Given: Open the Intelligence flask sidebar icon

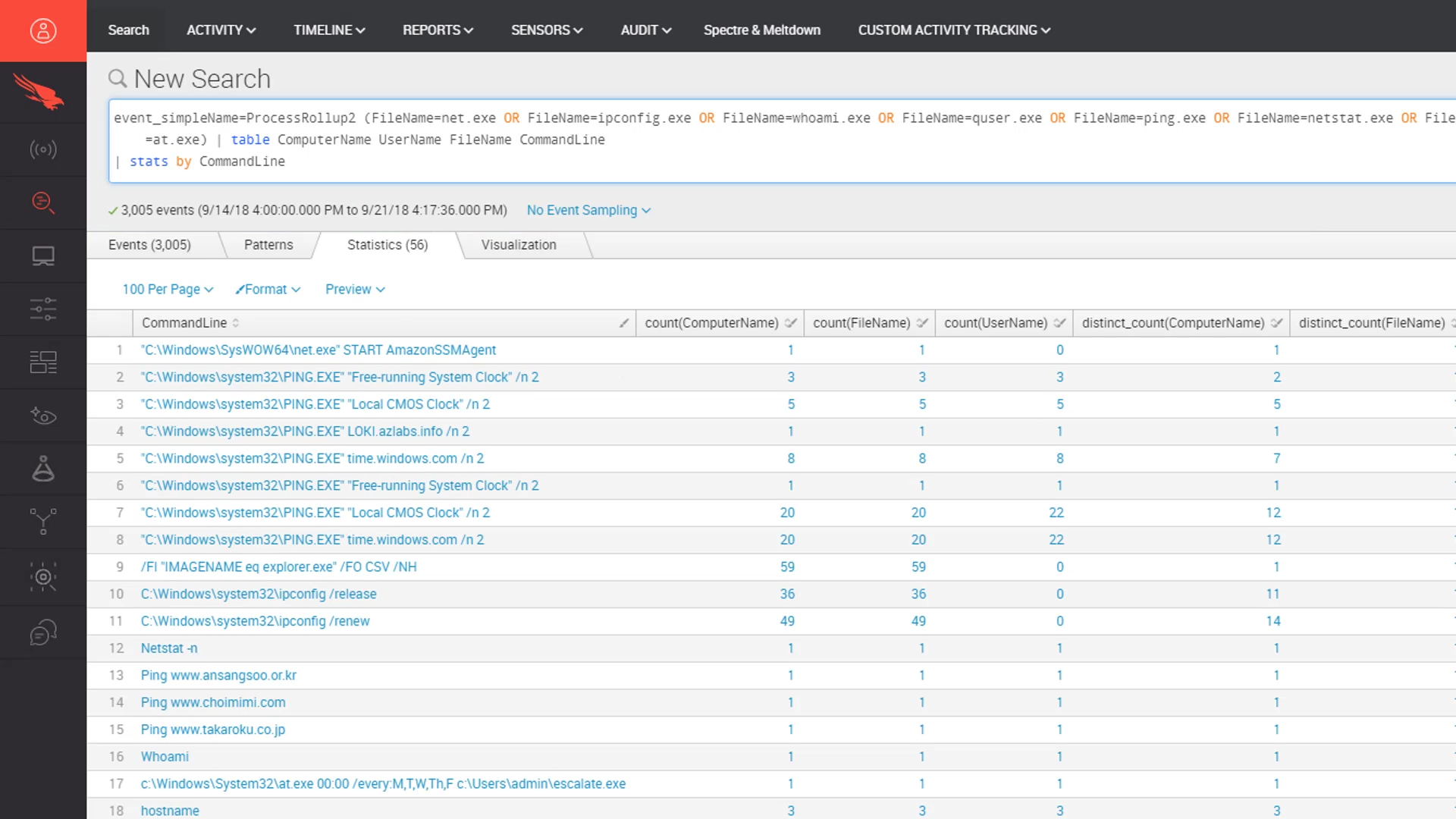Looking at the screenshot, I should coord(43,469).
